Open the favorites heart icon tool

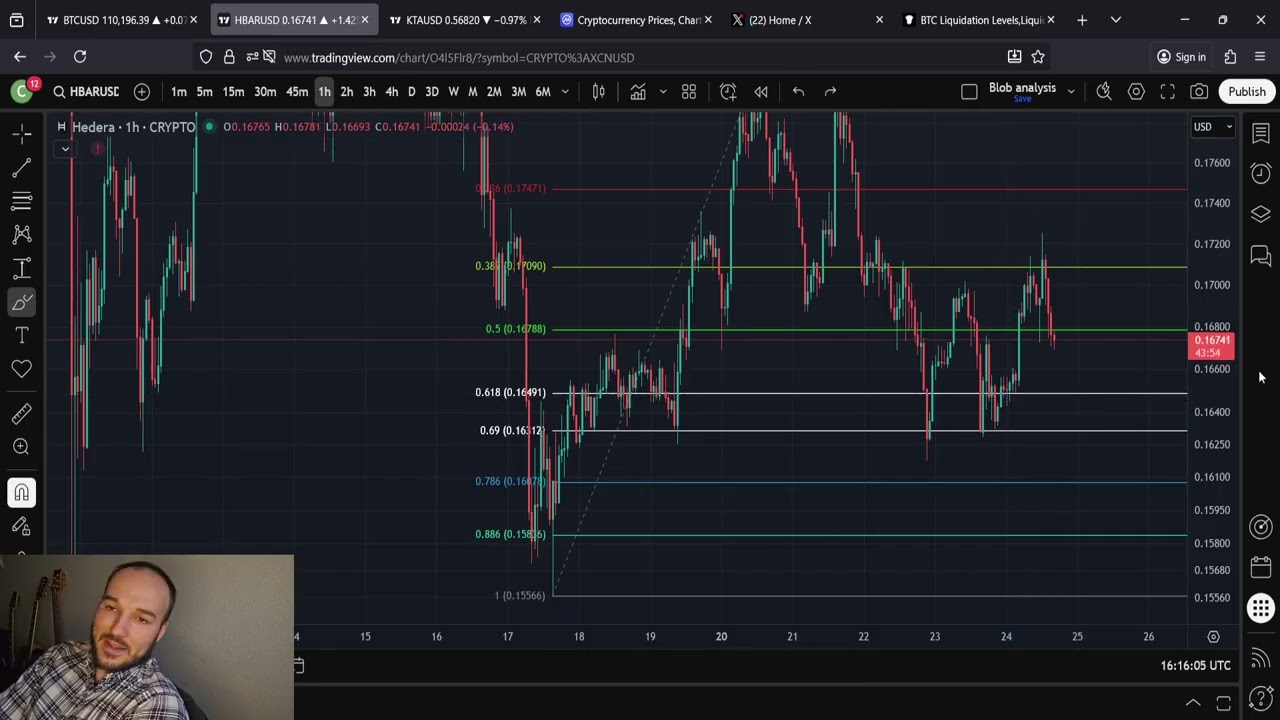22,369
